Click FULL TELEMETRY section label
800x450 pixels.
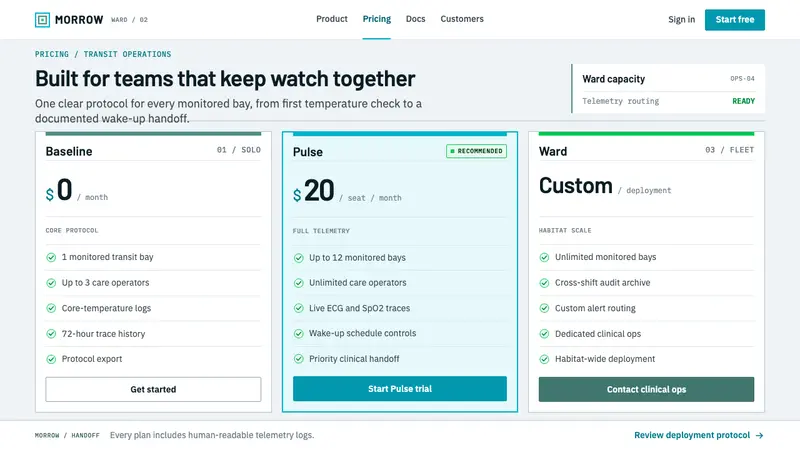point(321,231)
